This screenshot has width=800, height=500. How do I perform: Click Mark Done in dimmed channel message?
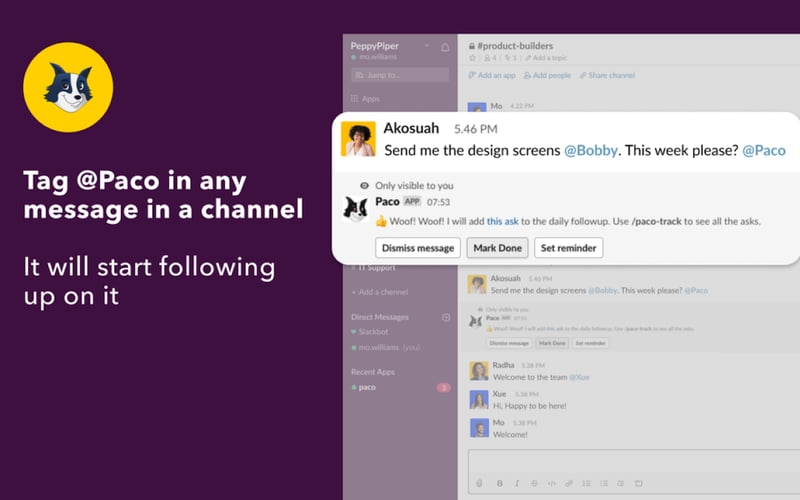552,343
